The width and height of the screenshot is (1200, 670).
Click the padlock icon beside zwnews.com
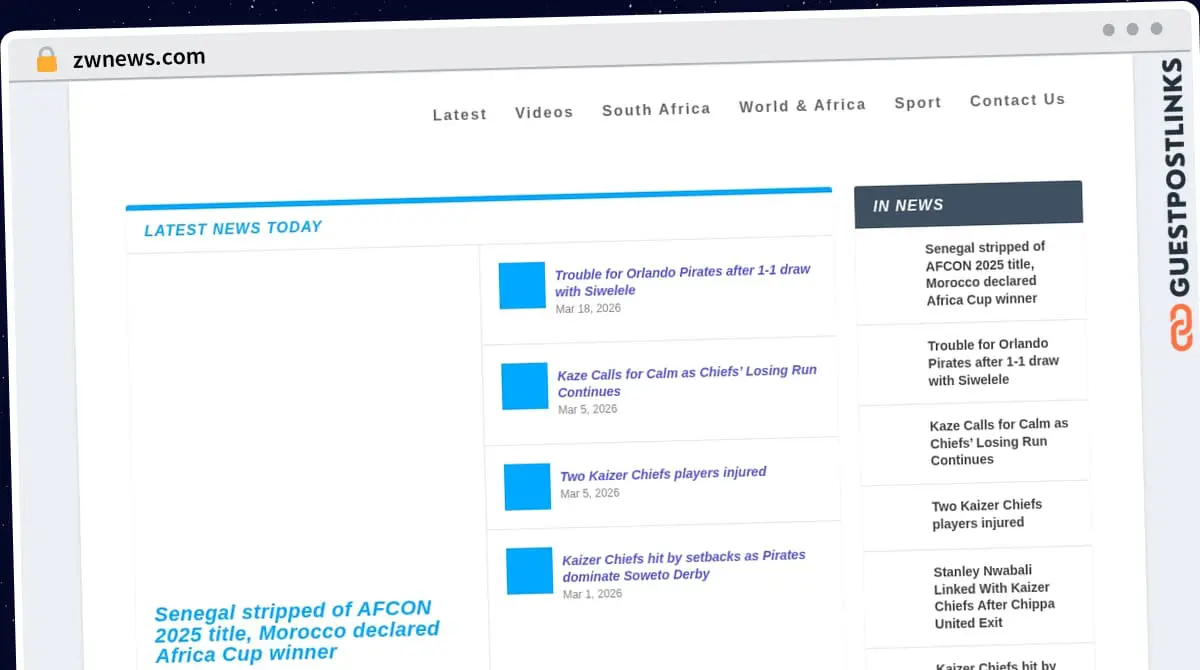coord(46,60)
